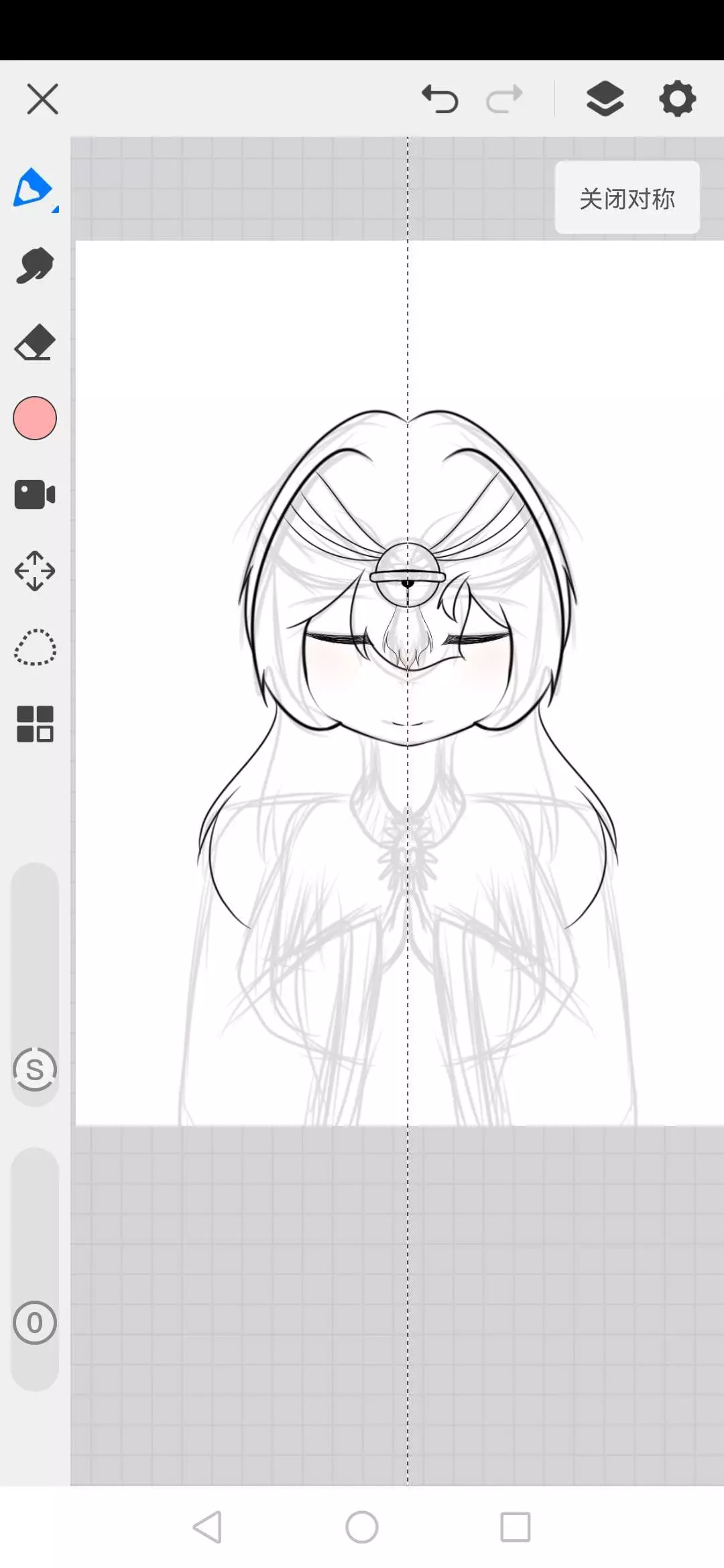
Task: Turn off symmetry with 关闭对称 button
Action: tap(627, 198)
